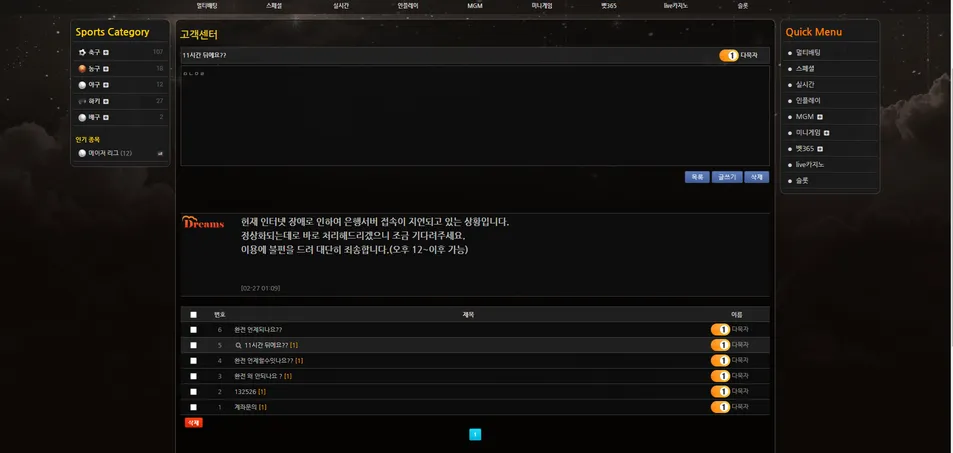Image resolution: width=953 pixels, height=453 pixels.
Task: Select 멀티배팅 in the Quick Menu
Action: (x=808, y=52)
